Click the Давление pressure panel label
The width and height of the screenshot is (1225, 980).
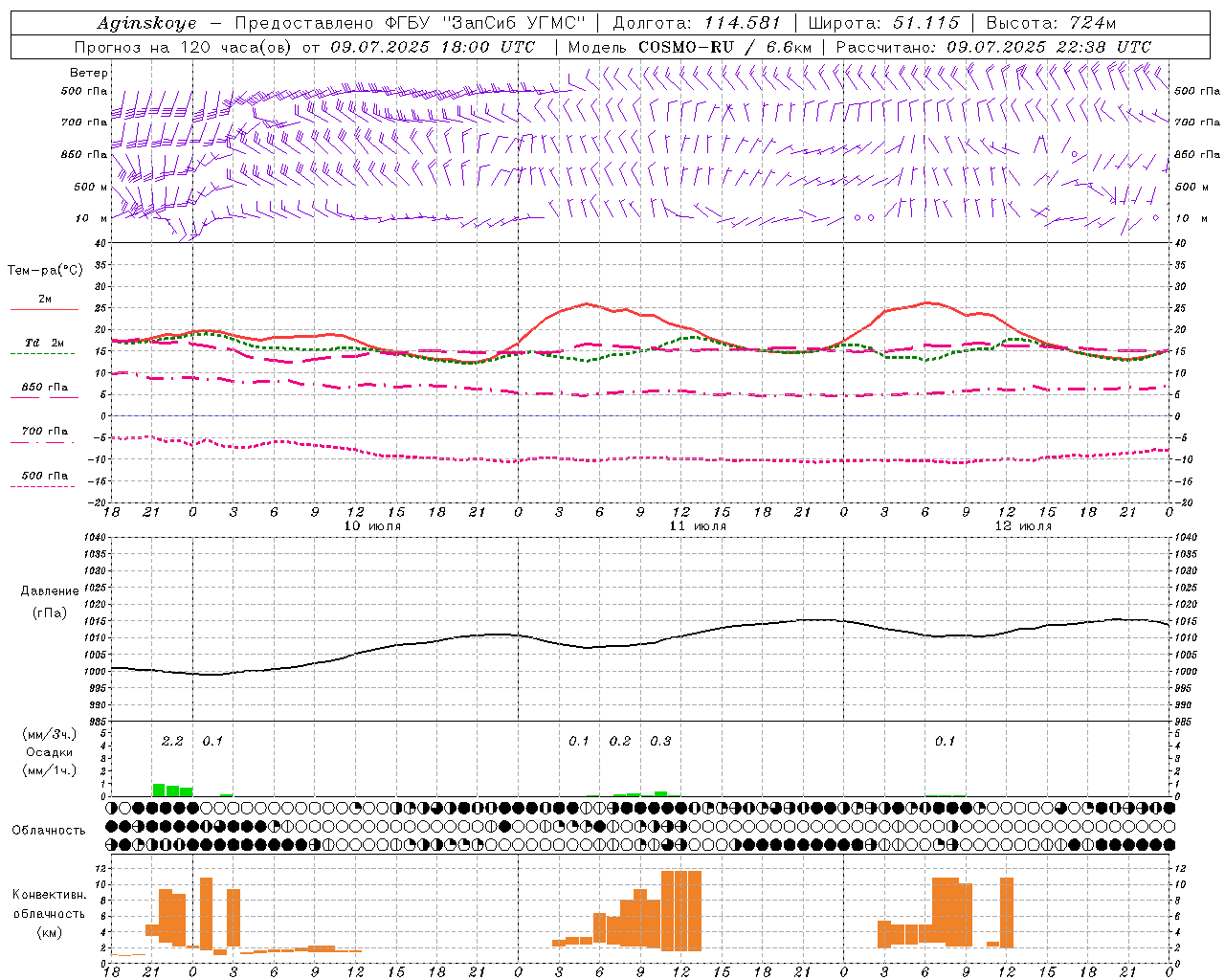pos(50,591)
